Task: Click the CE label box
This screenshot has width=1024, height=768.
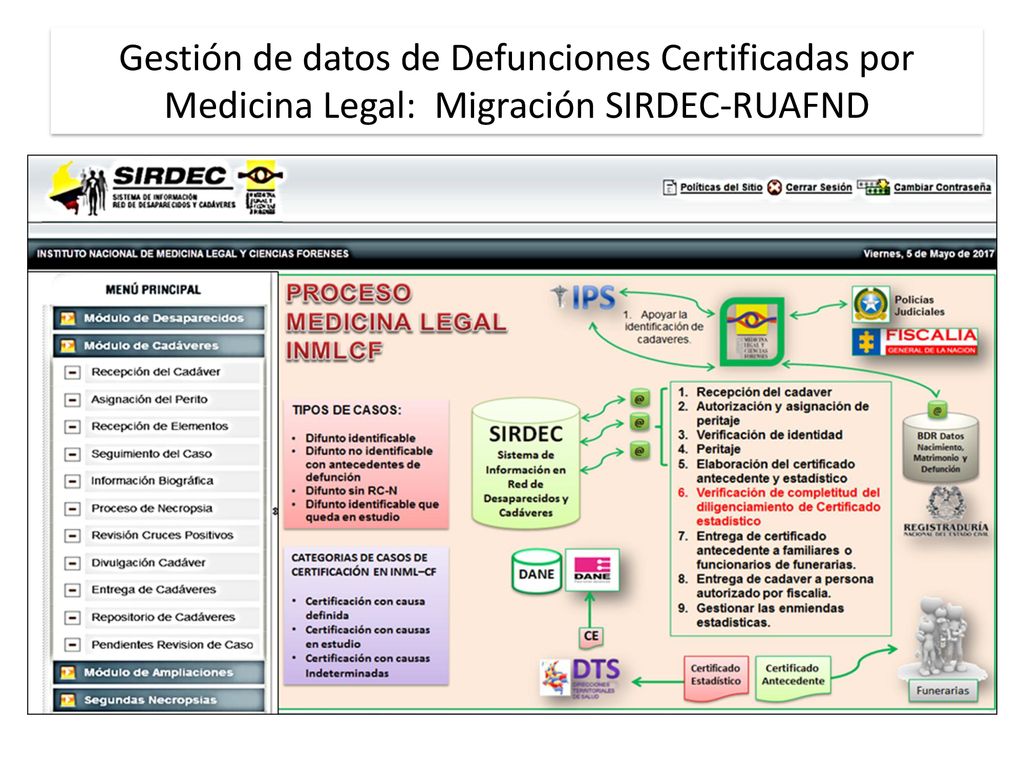Action: pos(592,636)
